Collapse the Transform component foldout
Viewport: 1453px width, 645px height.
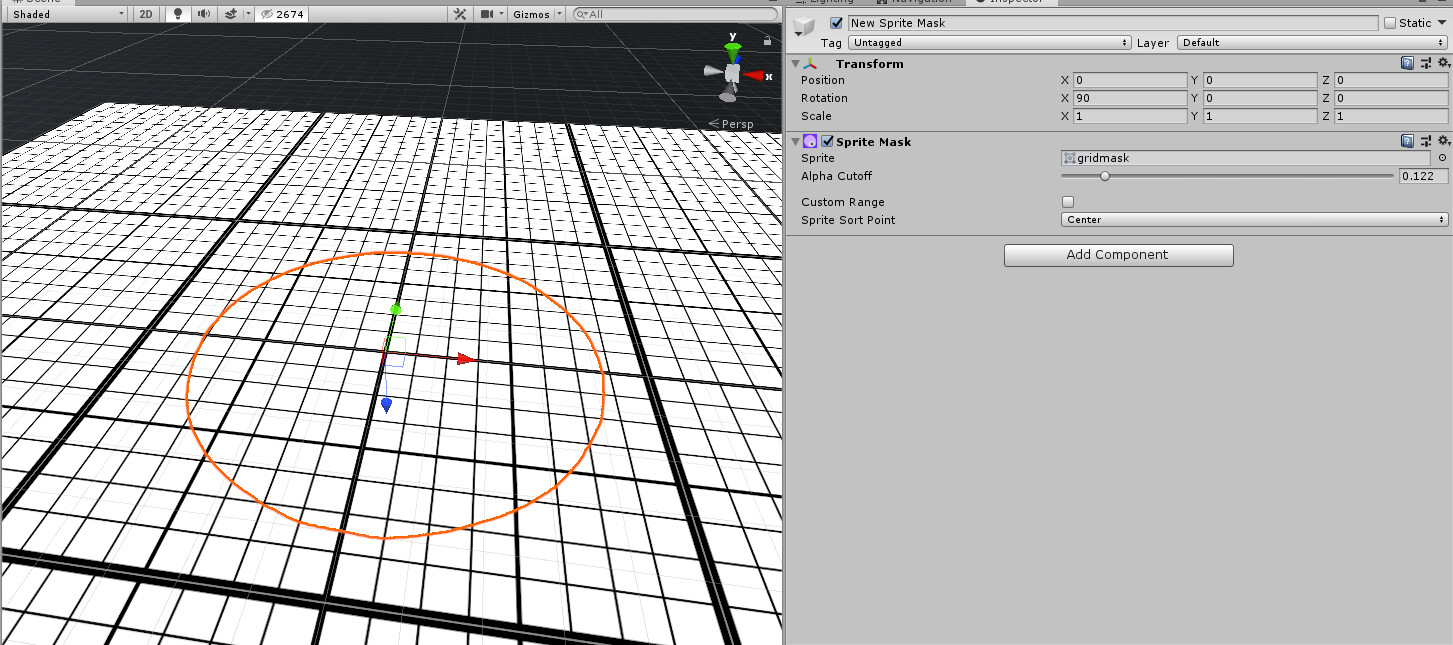pos(795,63)
